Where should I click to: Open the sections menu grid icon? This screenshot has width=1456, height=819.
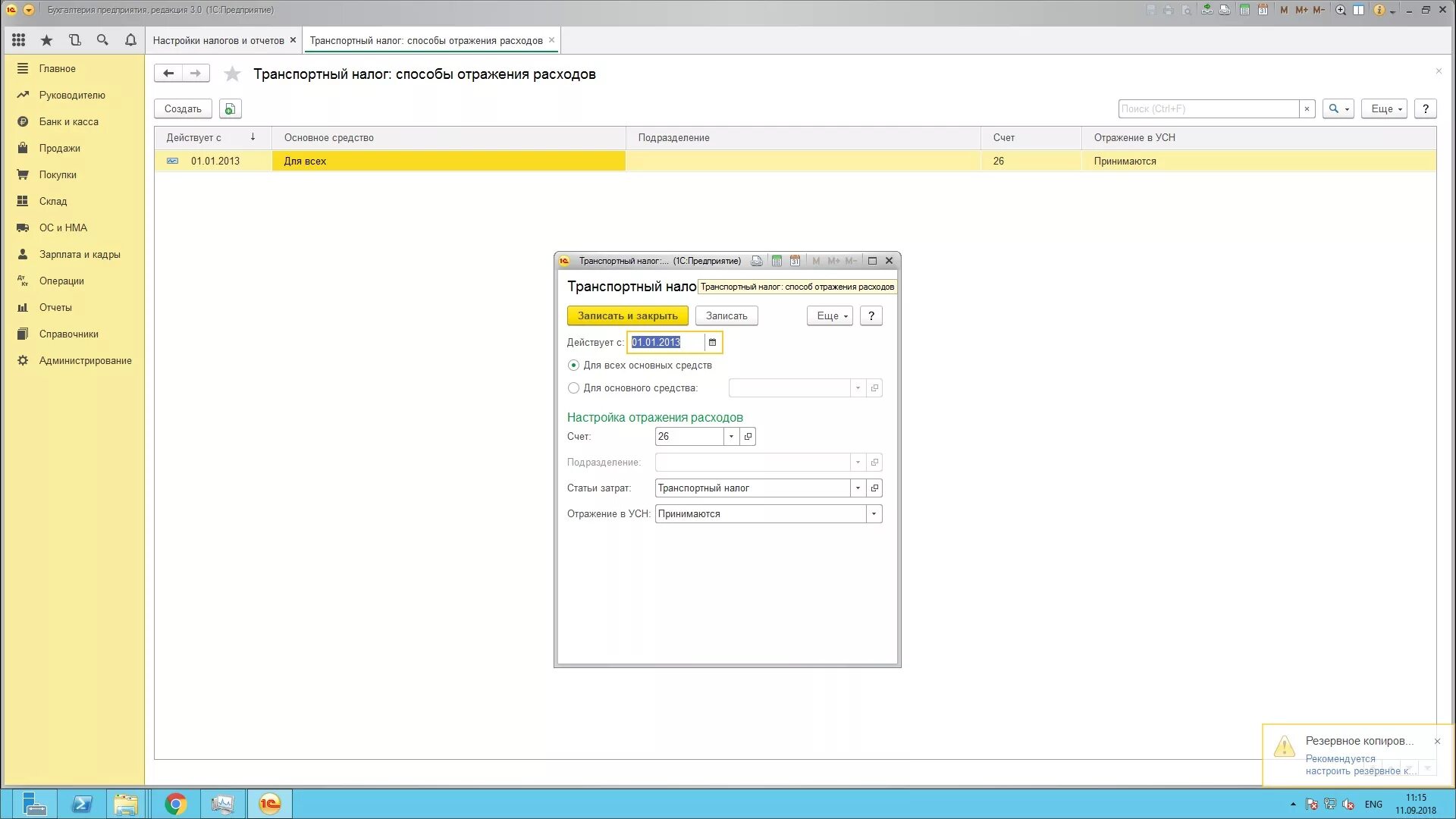coord(19,40)
